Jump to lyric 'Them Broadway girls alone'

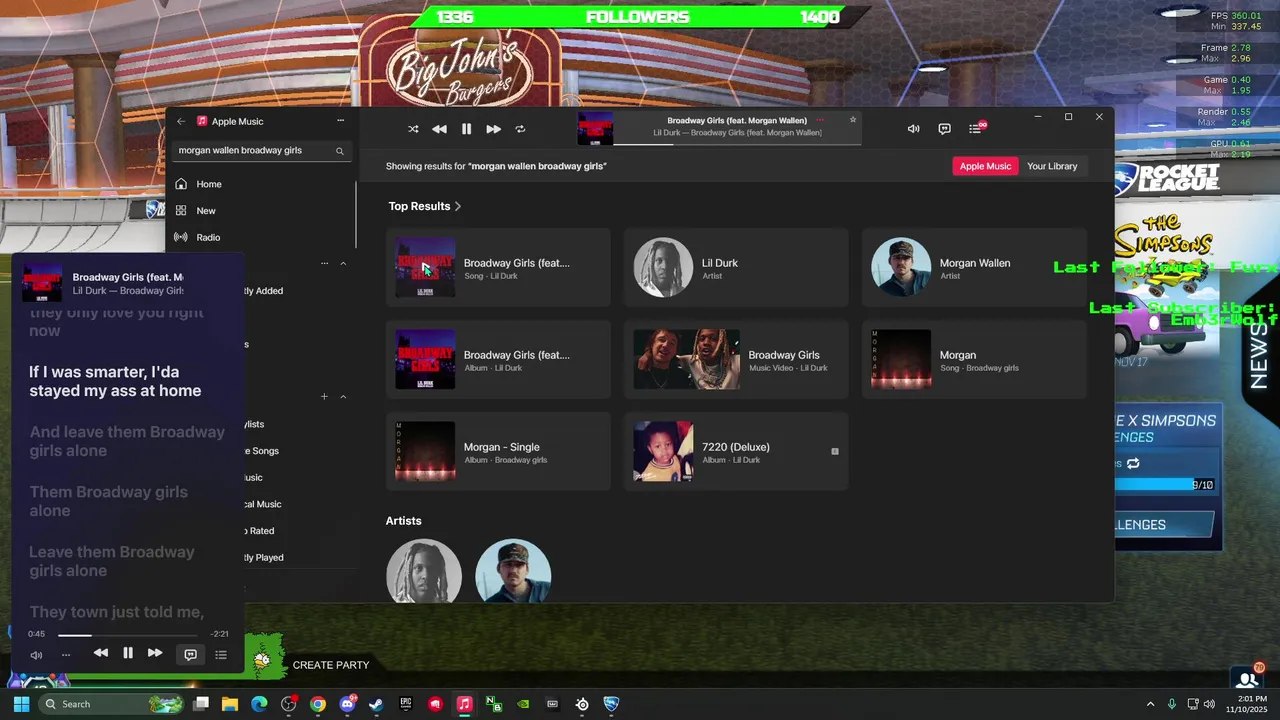(108, 501)
